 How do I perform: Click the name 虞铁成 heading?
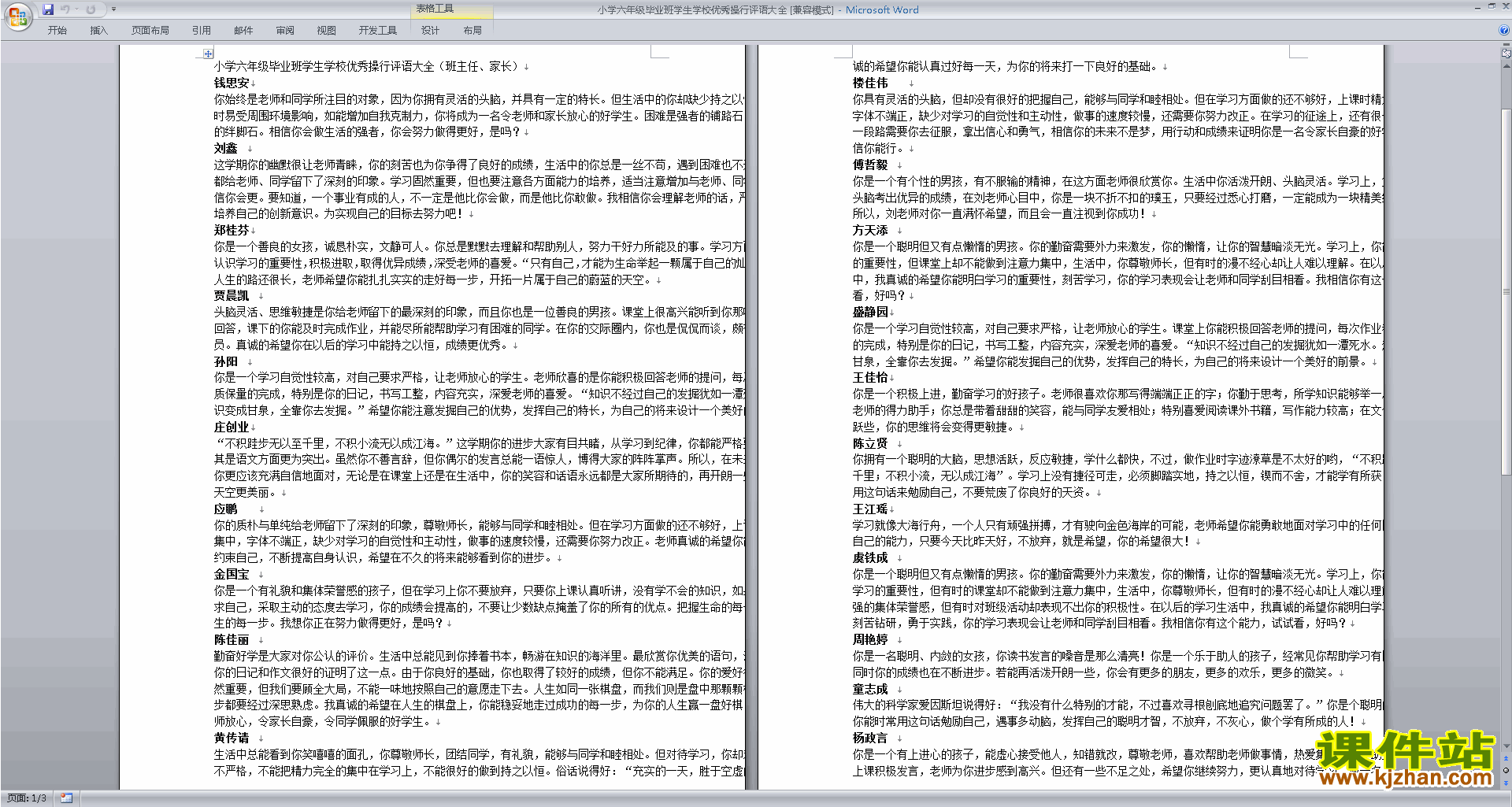click(870, 557)
